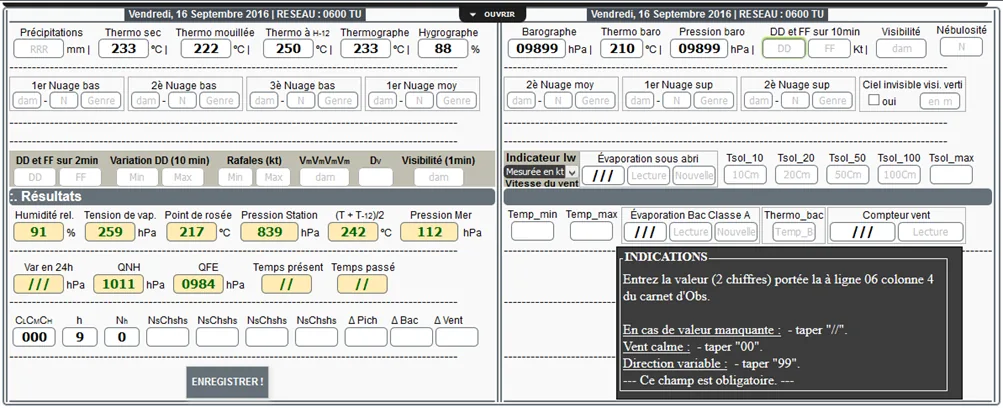This screenshot has height=408, width=1003.
Task: Edit the Thermographe field
Action: coord(365,49)
